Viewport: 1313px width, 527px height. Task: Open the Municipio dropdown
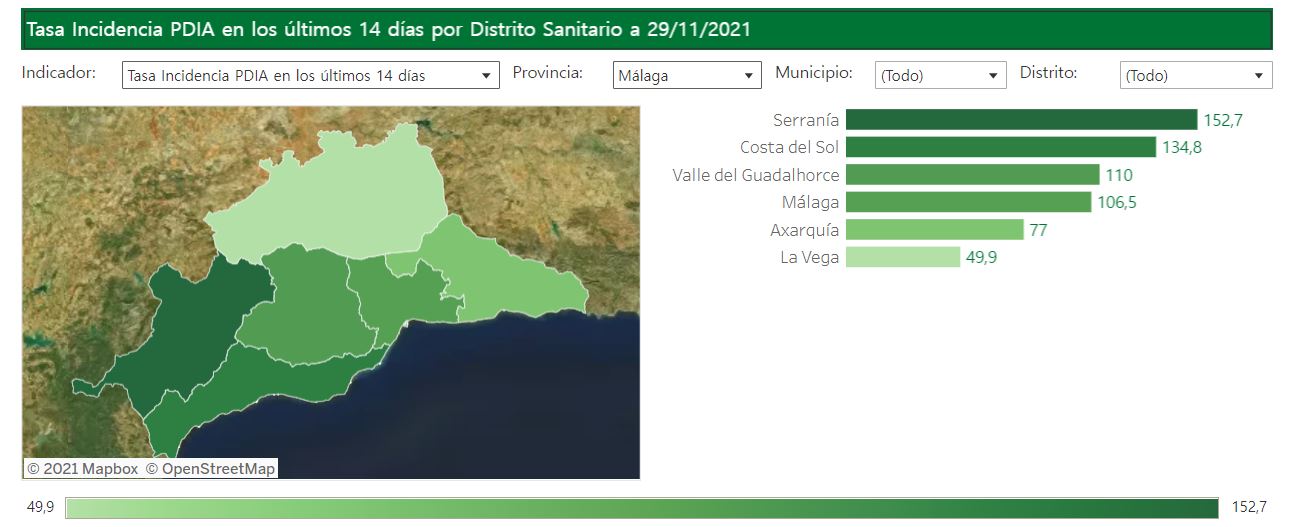coord(940,75)
